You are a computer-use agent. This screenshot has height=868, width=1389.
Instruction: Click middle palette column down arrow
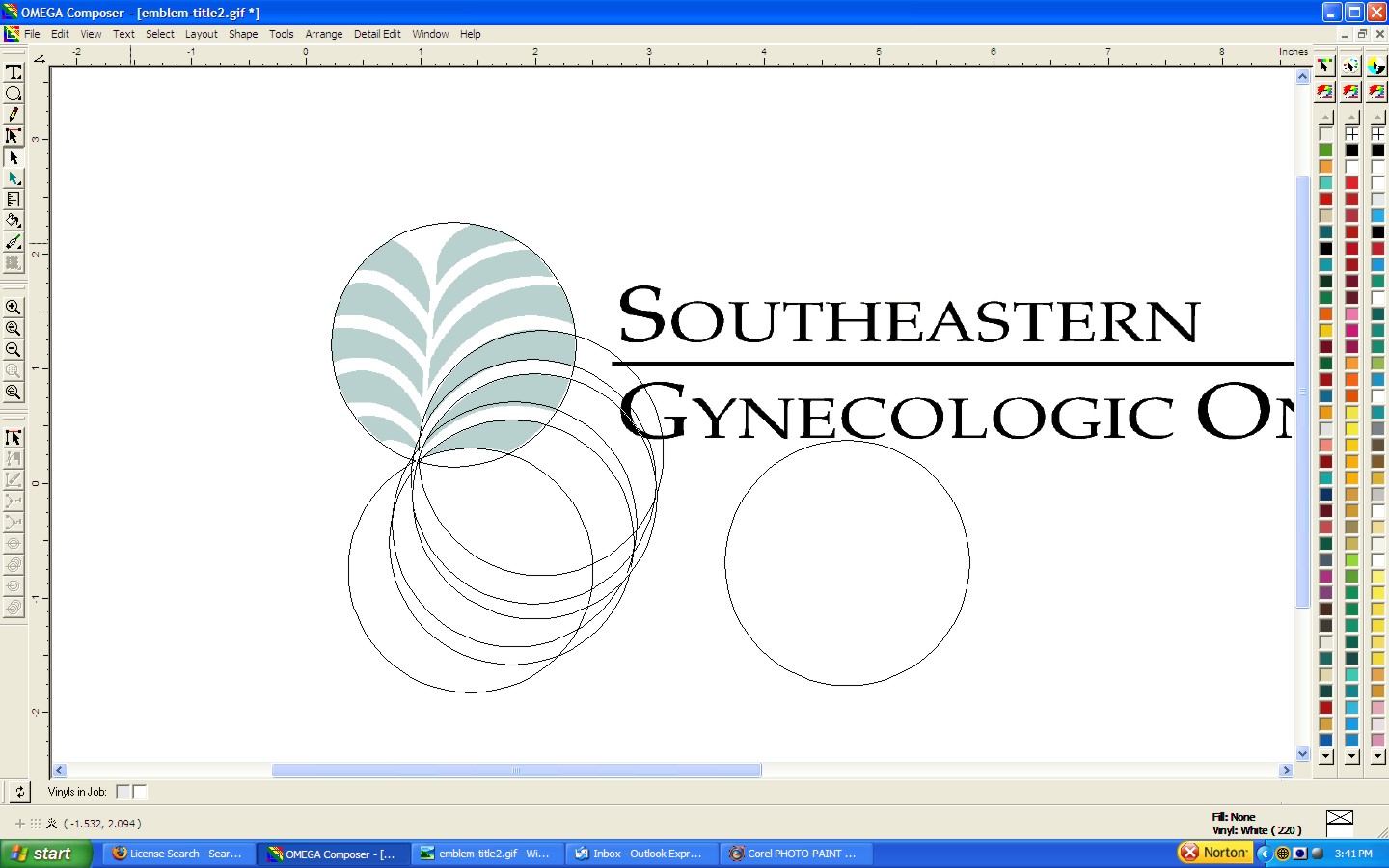pos(1351,757)
